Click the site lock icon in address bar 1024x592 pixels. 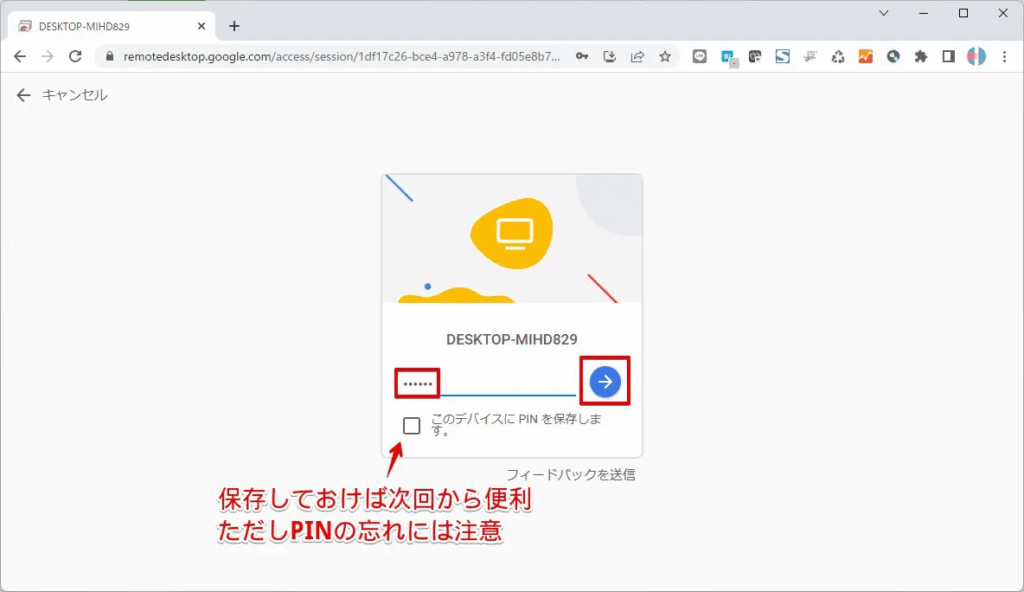(x=109, y=57)
